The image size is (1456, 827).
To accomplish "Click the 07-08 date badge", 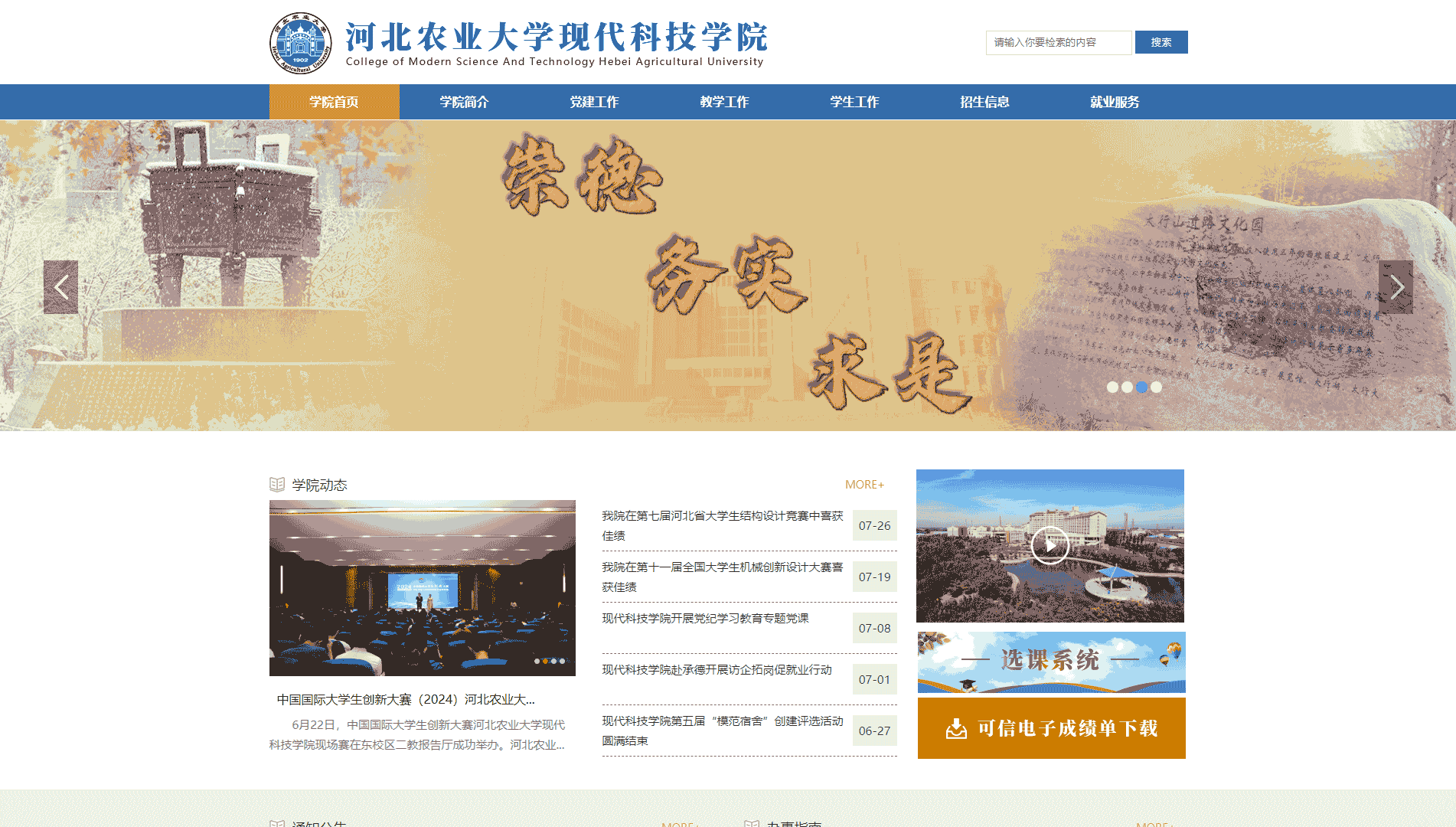I will (874, 628).
